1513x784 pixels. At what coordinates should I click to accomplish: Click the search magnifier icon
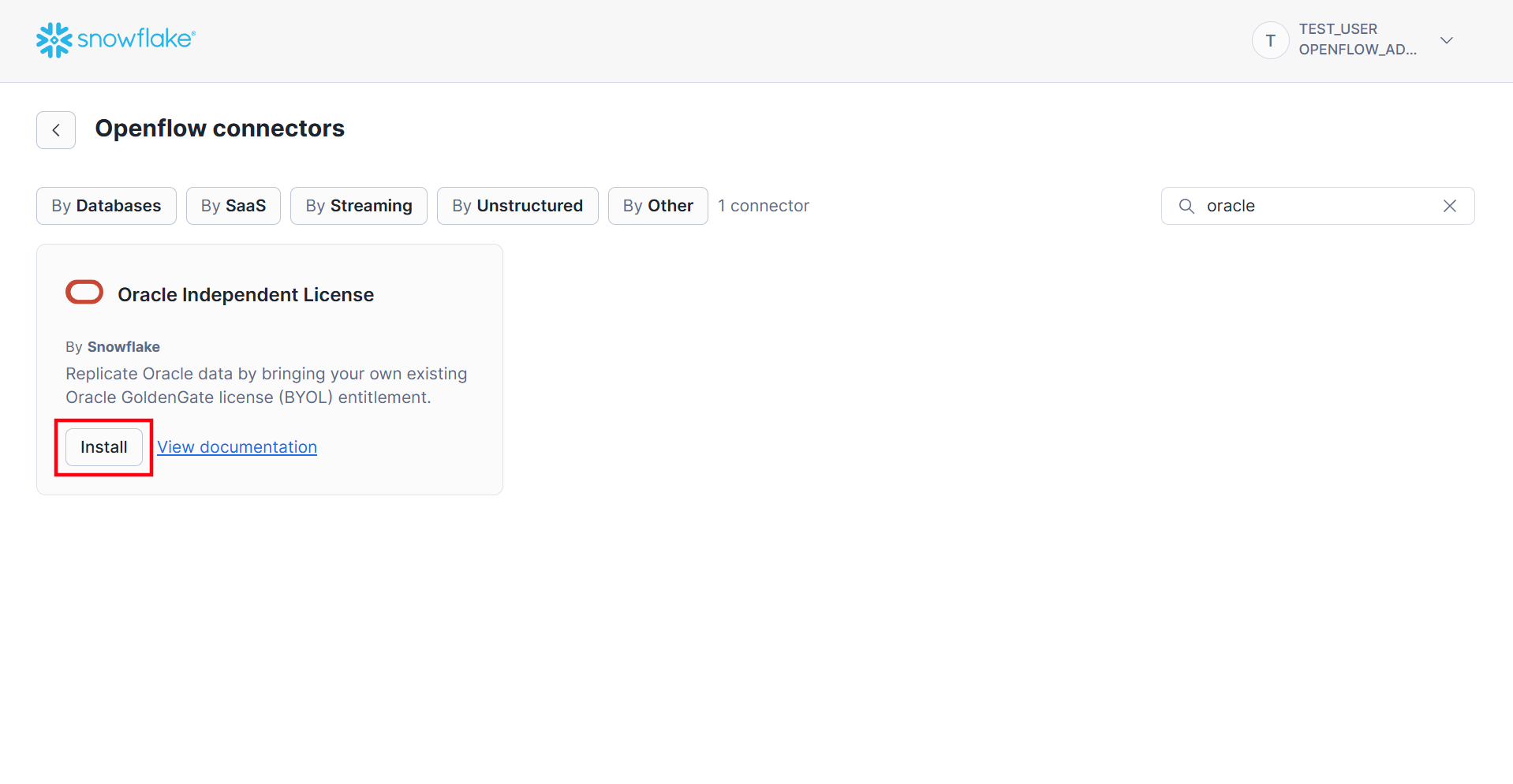pos(1186,206)
